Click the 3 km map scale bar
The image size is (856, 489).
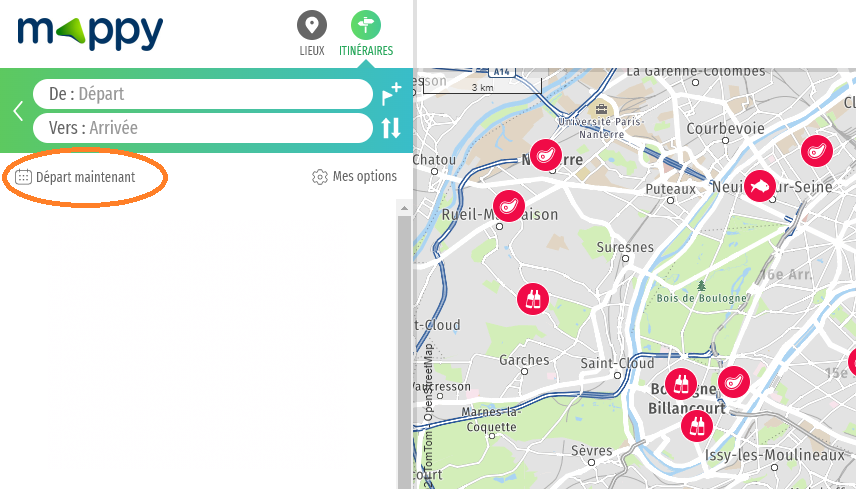[x=483, y=87]
